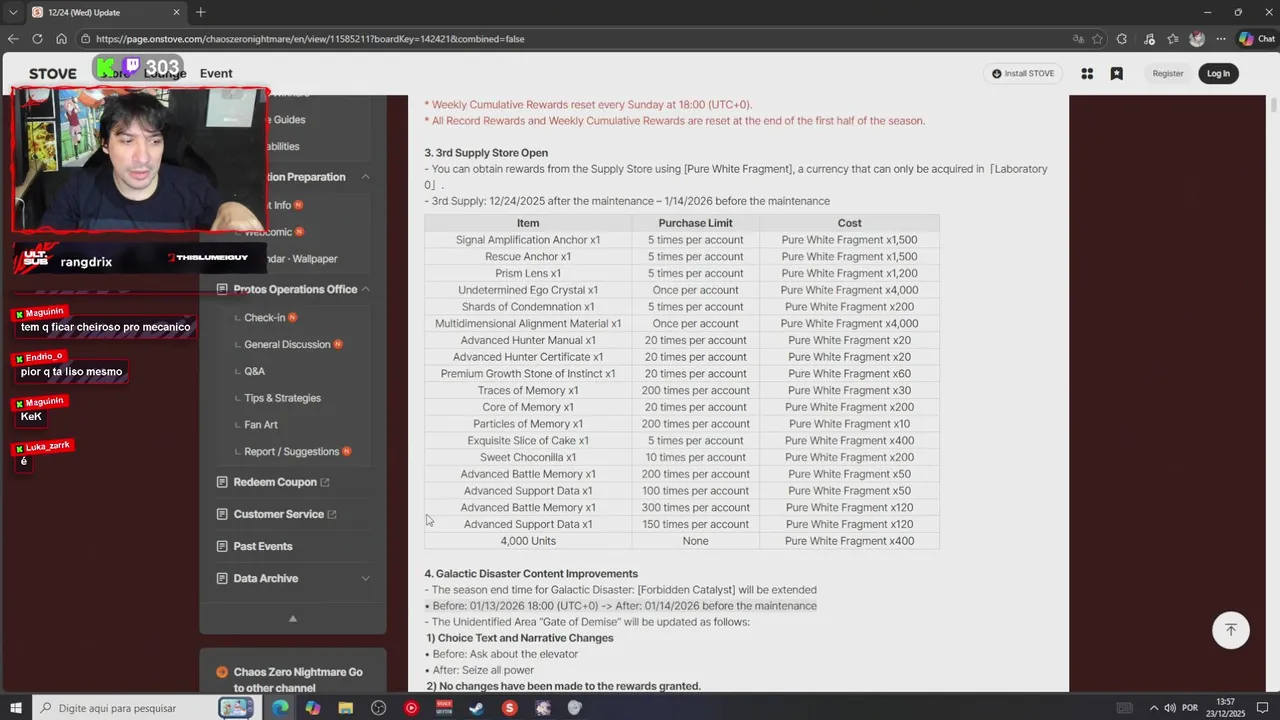Open the browser profile avatar
The width and height of the screenshot is (1280, 720).
(1197, 39)
